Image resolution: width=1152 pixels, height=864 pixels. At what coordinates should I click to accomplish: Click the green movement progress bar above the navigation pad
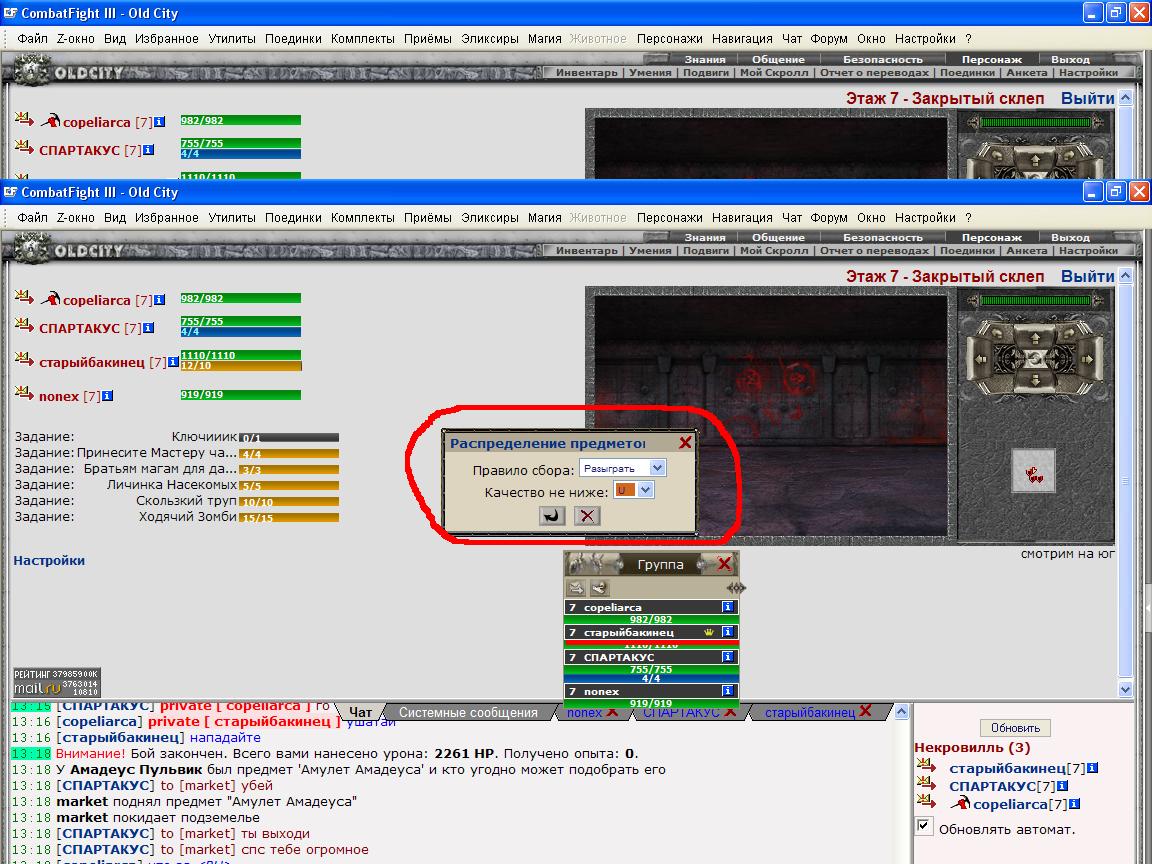tap(1035, 300)
